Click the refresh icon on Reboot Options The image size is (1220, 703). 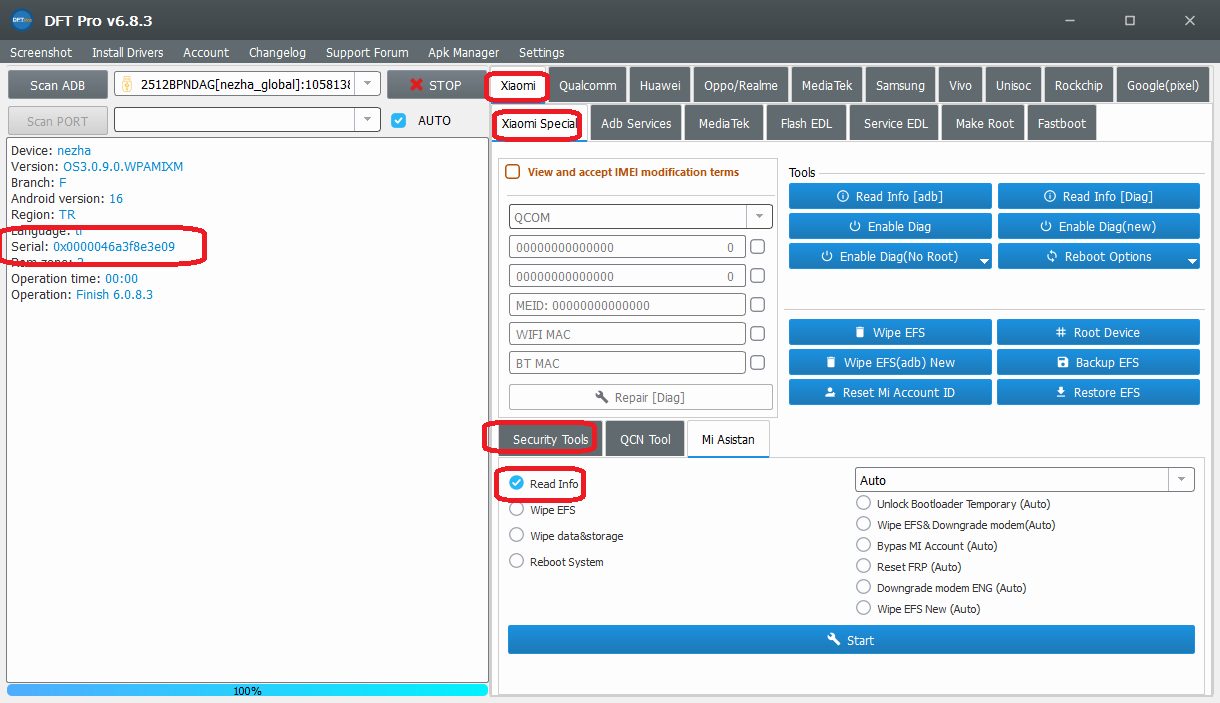click(x=1052, y=257)
